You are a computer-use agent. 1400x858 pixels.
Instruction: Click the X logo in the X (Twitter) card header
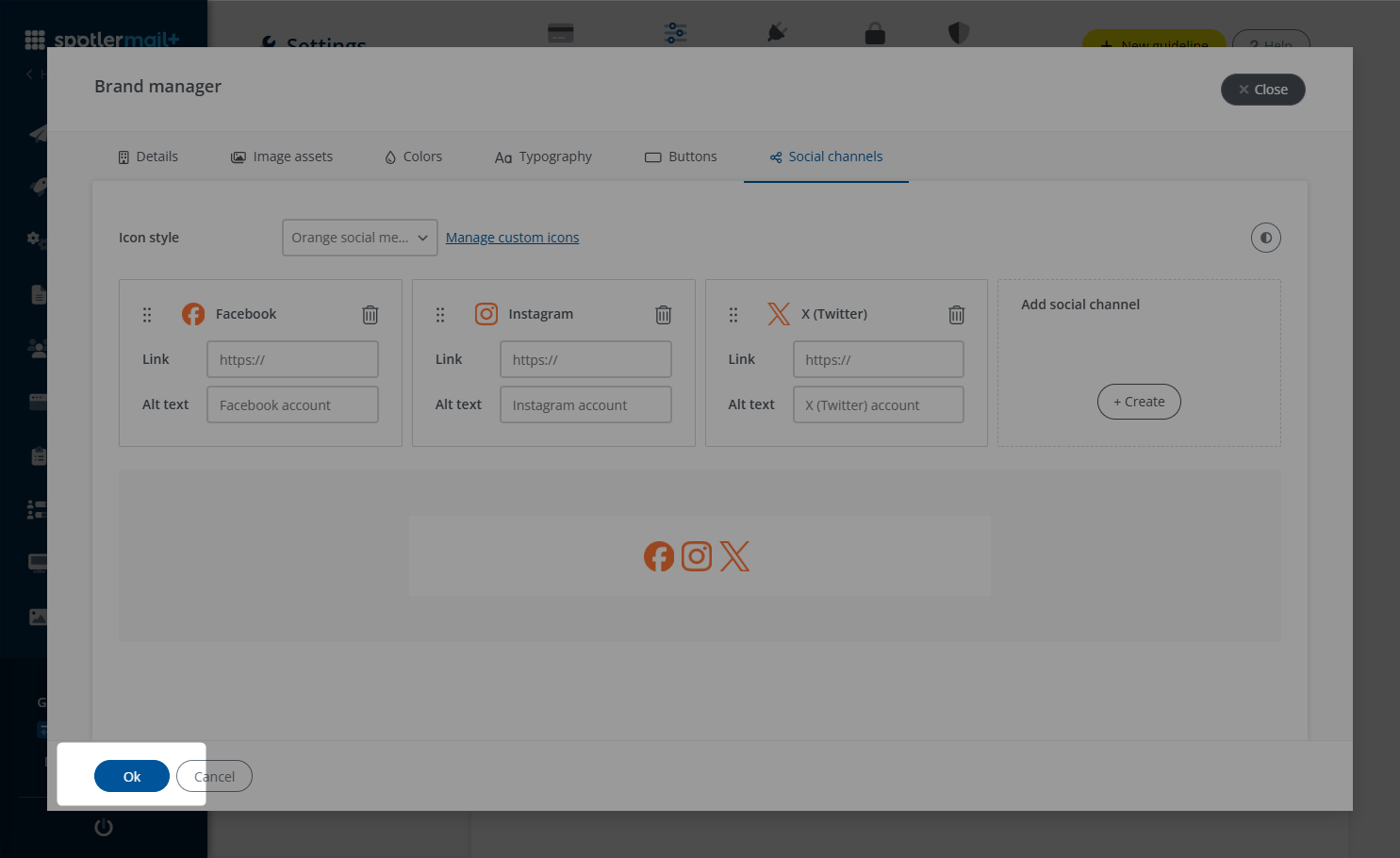(x=779, y=314)
